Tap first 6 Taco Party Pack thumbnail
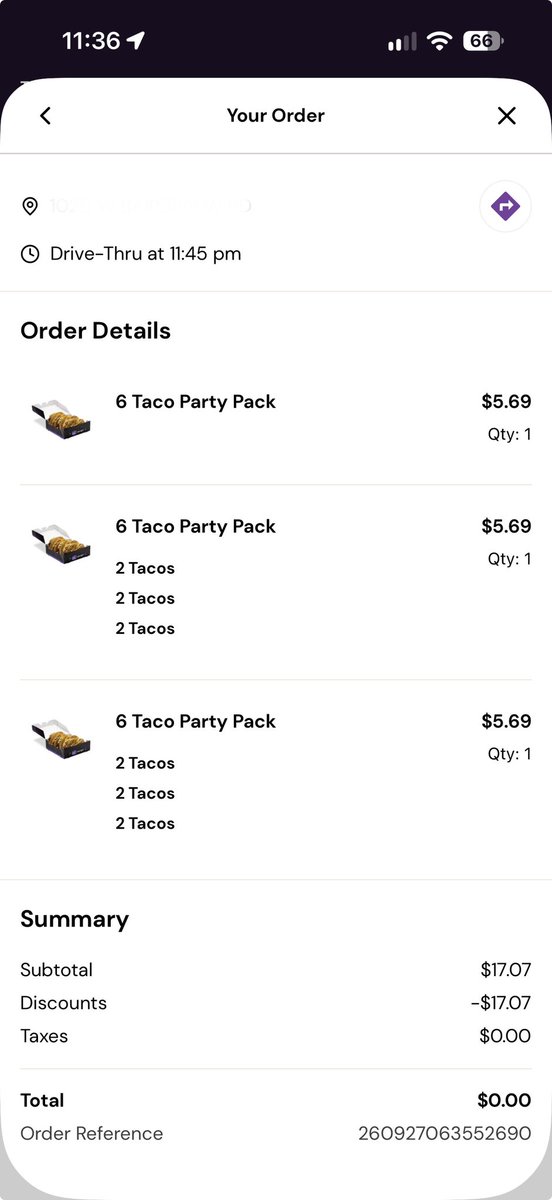 pos(62,417)
